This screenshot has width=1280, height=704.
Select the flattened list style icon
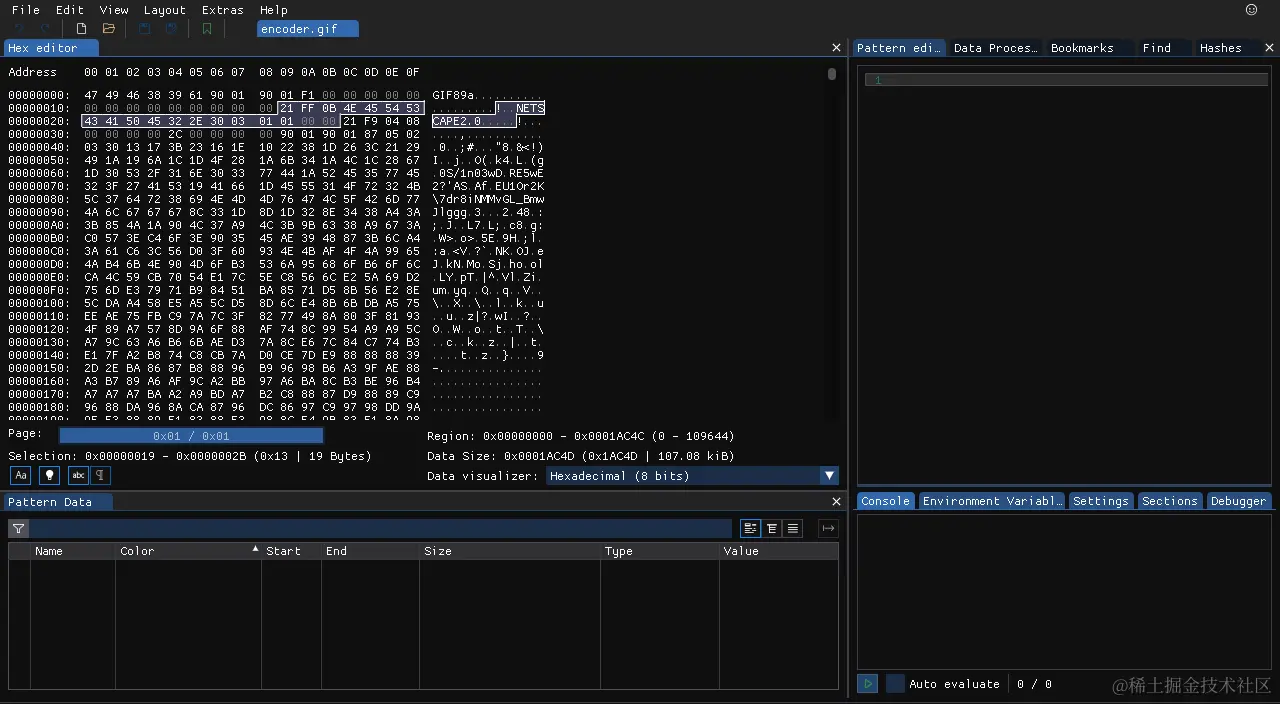tap(793, 528)
